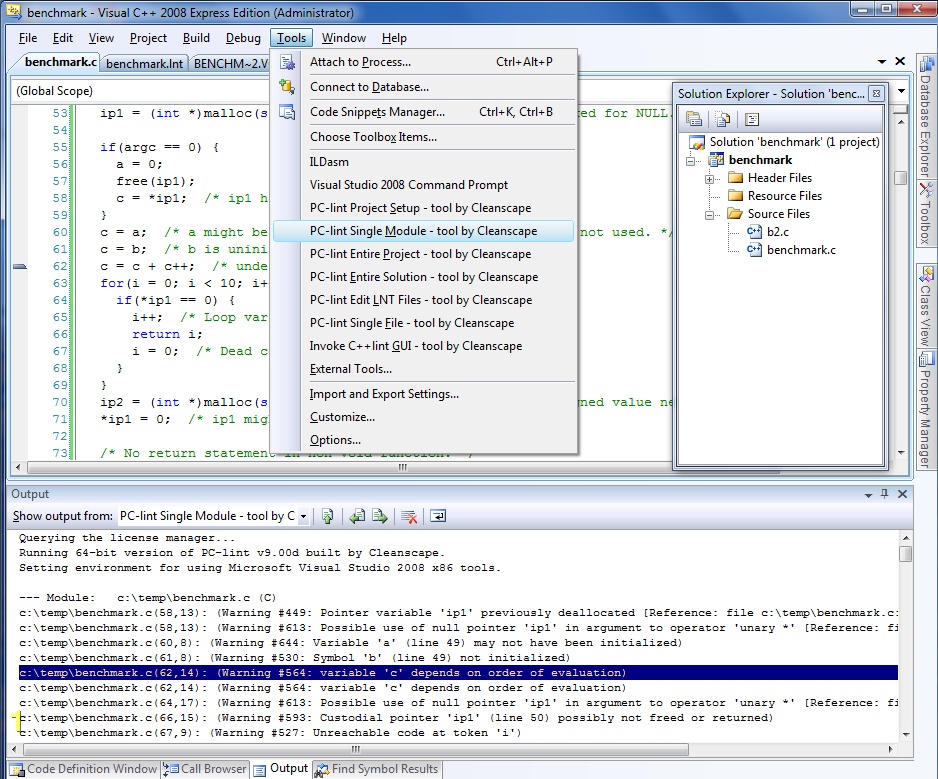938x779 pixels.
Task: Open the Help menu
Action: [394, 38]
